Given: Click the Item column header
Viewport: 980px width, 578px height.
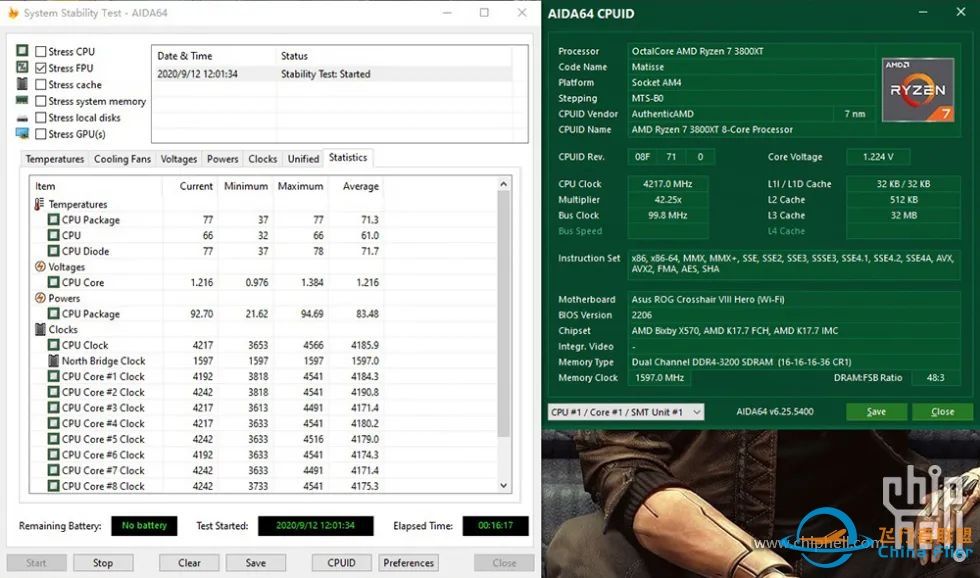Looking at the screenshot, I should coord(96,186).
